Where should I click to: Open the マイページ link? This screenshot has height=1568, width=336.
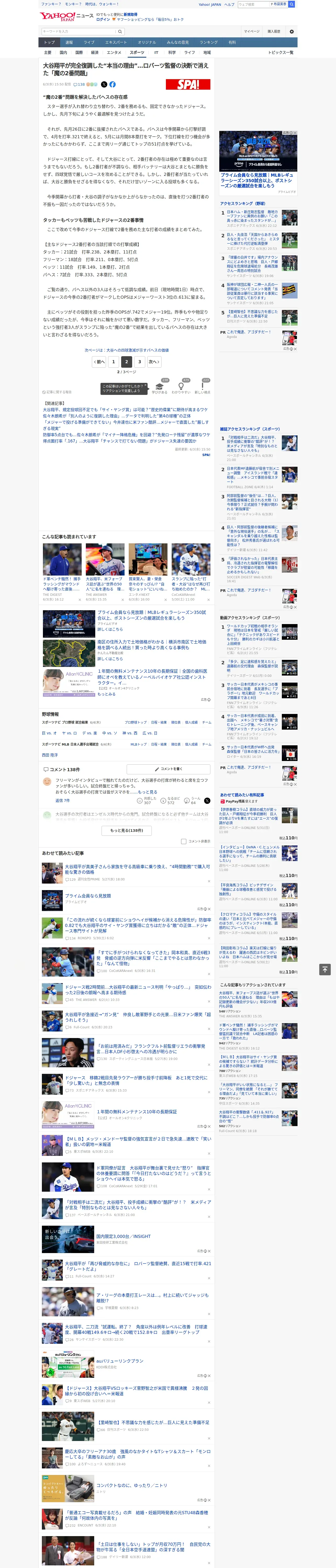[251, 31]
